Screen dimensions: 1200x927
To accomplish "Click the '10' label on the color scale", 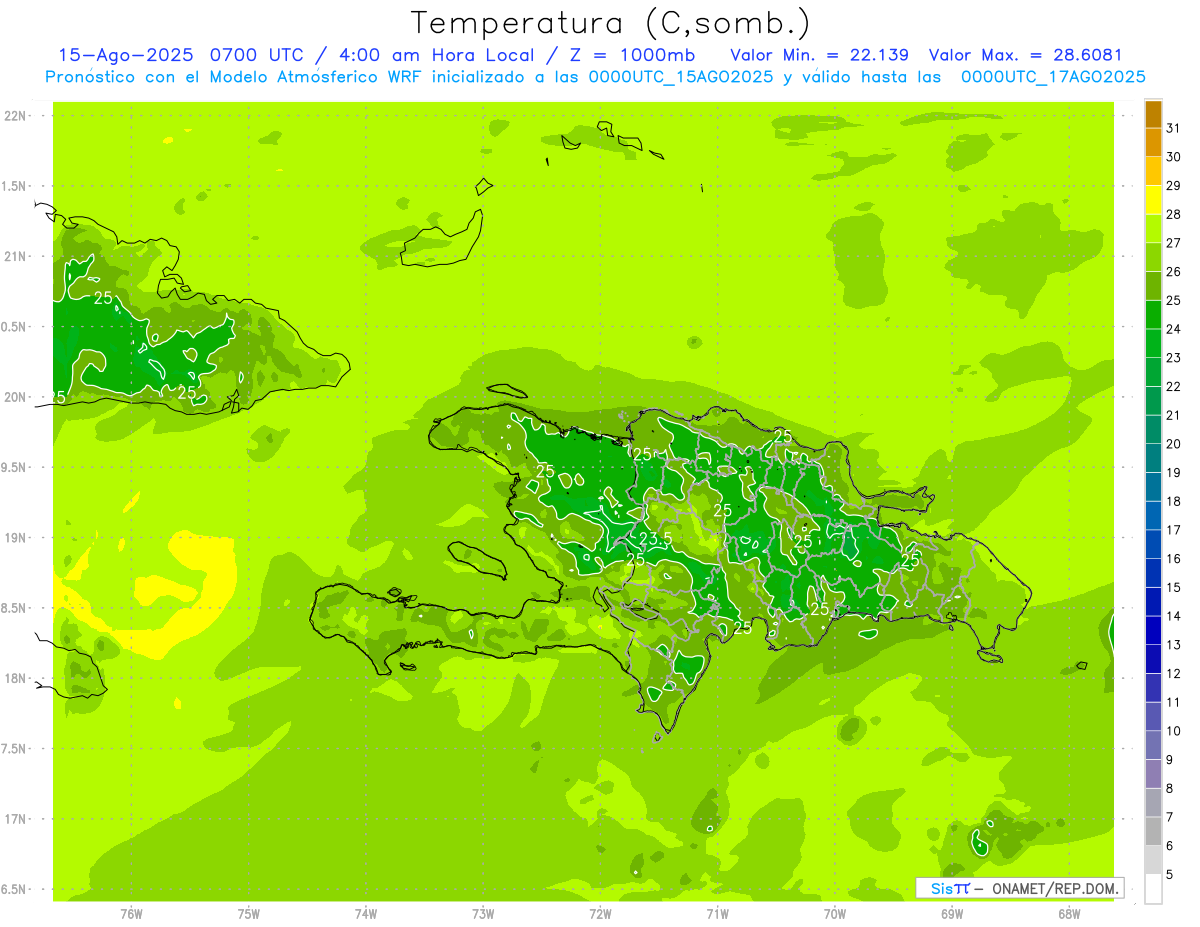I will pyautogui.click(x=1174, y=731).
